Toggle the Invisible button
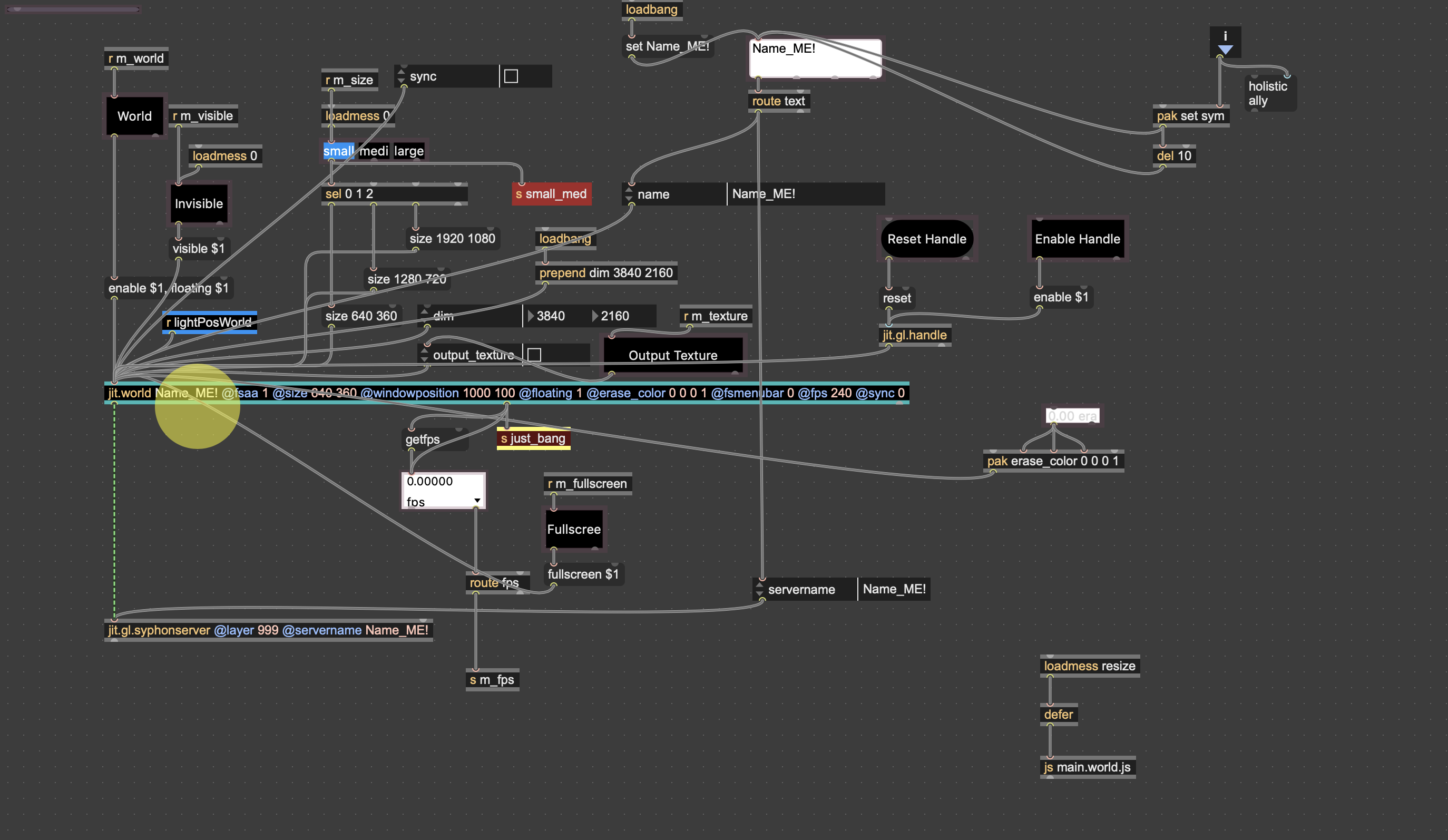The height and width of the screenshot is (840, 1448). (x=199, y=204)
